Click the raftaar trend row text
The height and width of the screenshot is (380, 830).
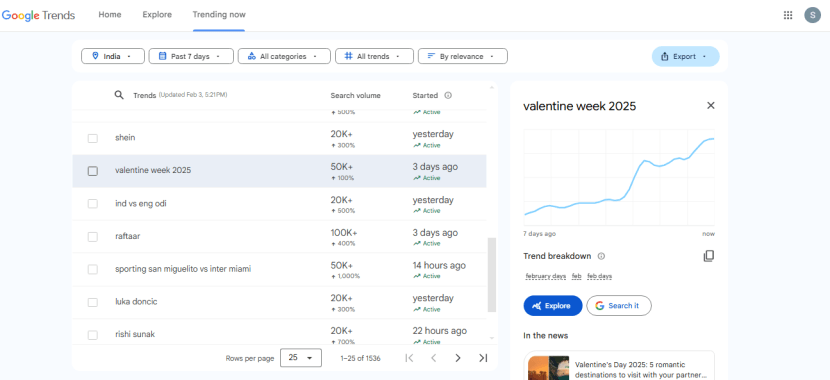pos(127,237)
